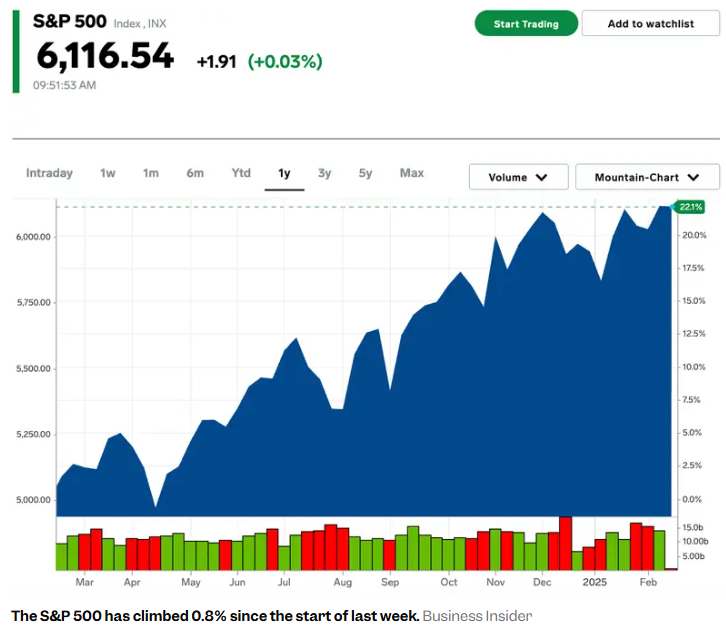The width and height of the screenshot is (726, 640).
Task: Add S&P 500 to watchlist
Action: click(x=650, y=24)
